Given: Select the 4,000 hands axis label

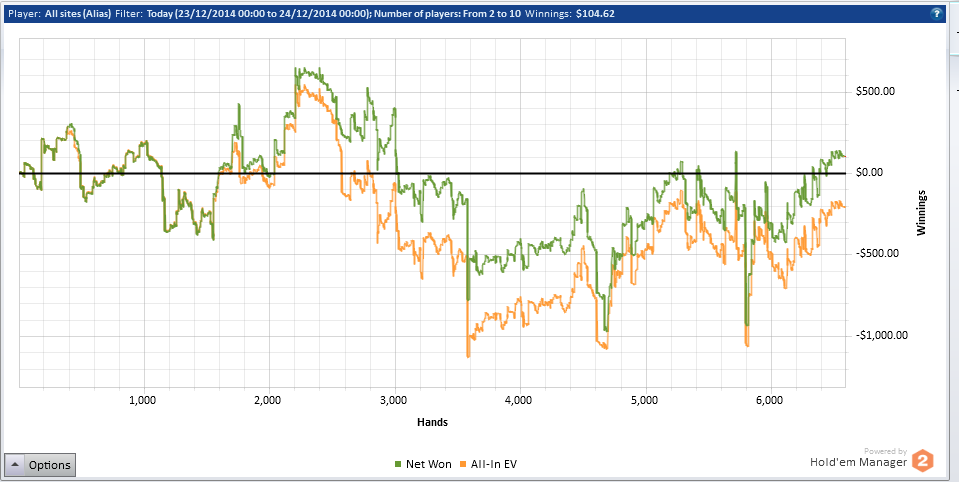Looking at the screenshot, I should point(519,401).
